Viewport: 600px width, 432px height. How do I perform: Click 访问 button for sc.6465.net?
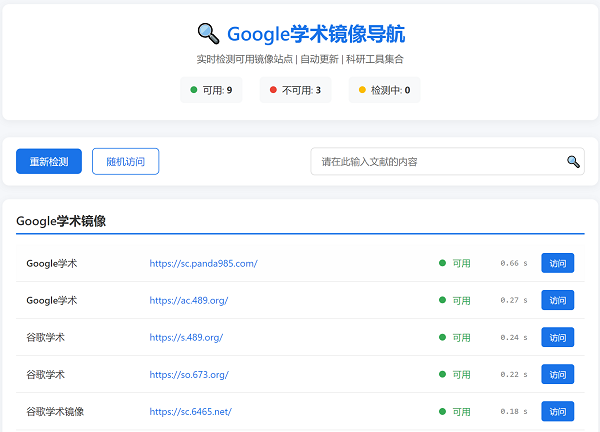(558, 411)
